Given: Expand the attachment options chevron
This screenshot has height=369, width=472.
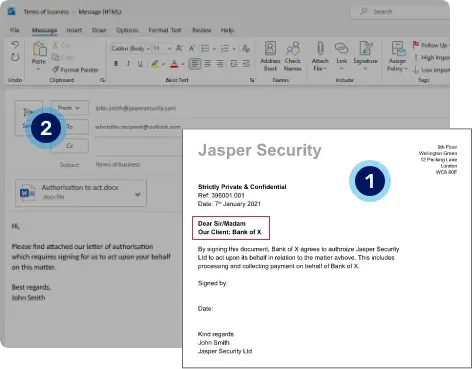Looking at the screenshot, I should [x=137, y=194].
